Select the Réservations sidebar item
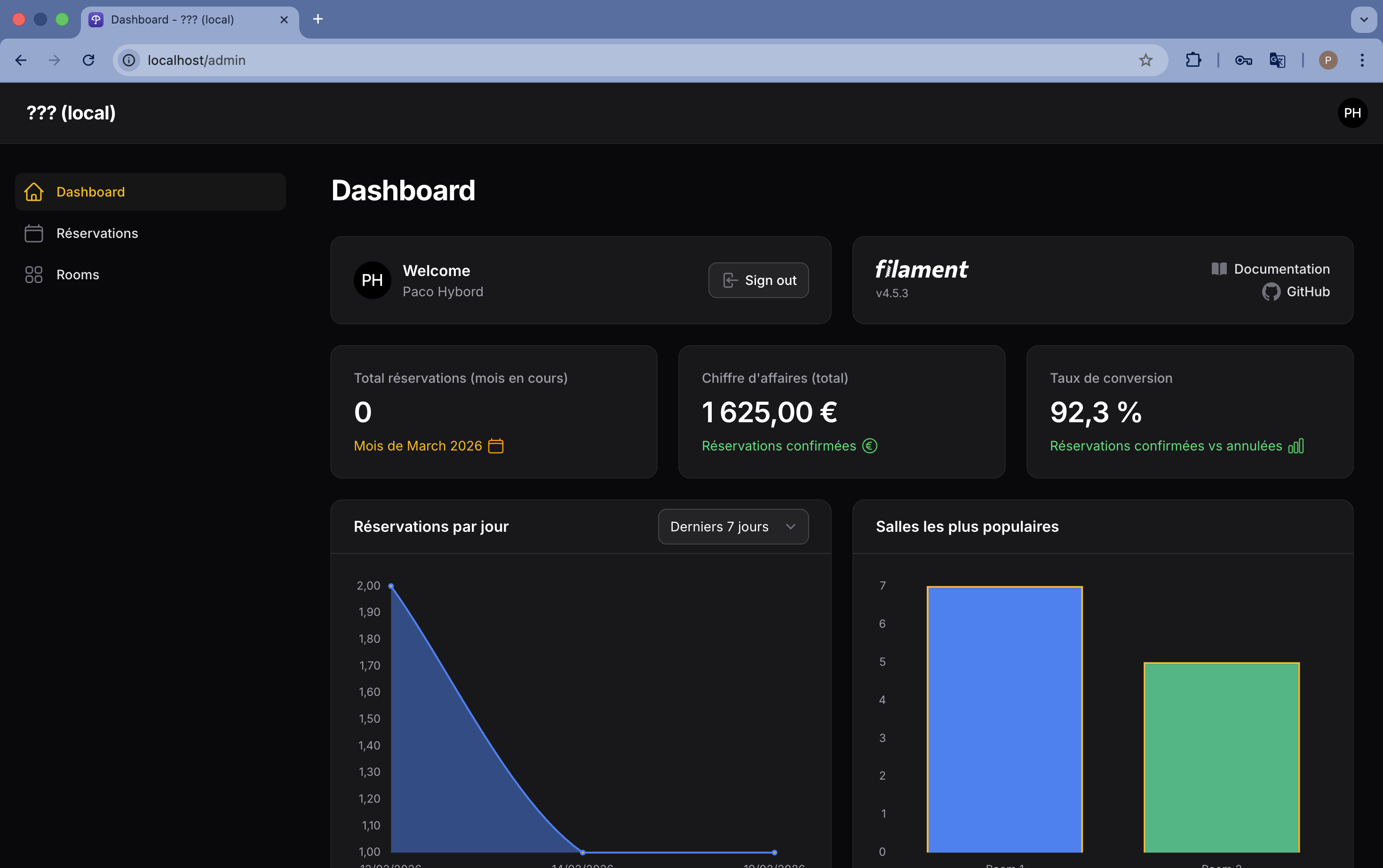This screenshot has height=868, width=1383. (97, 233)
